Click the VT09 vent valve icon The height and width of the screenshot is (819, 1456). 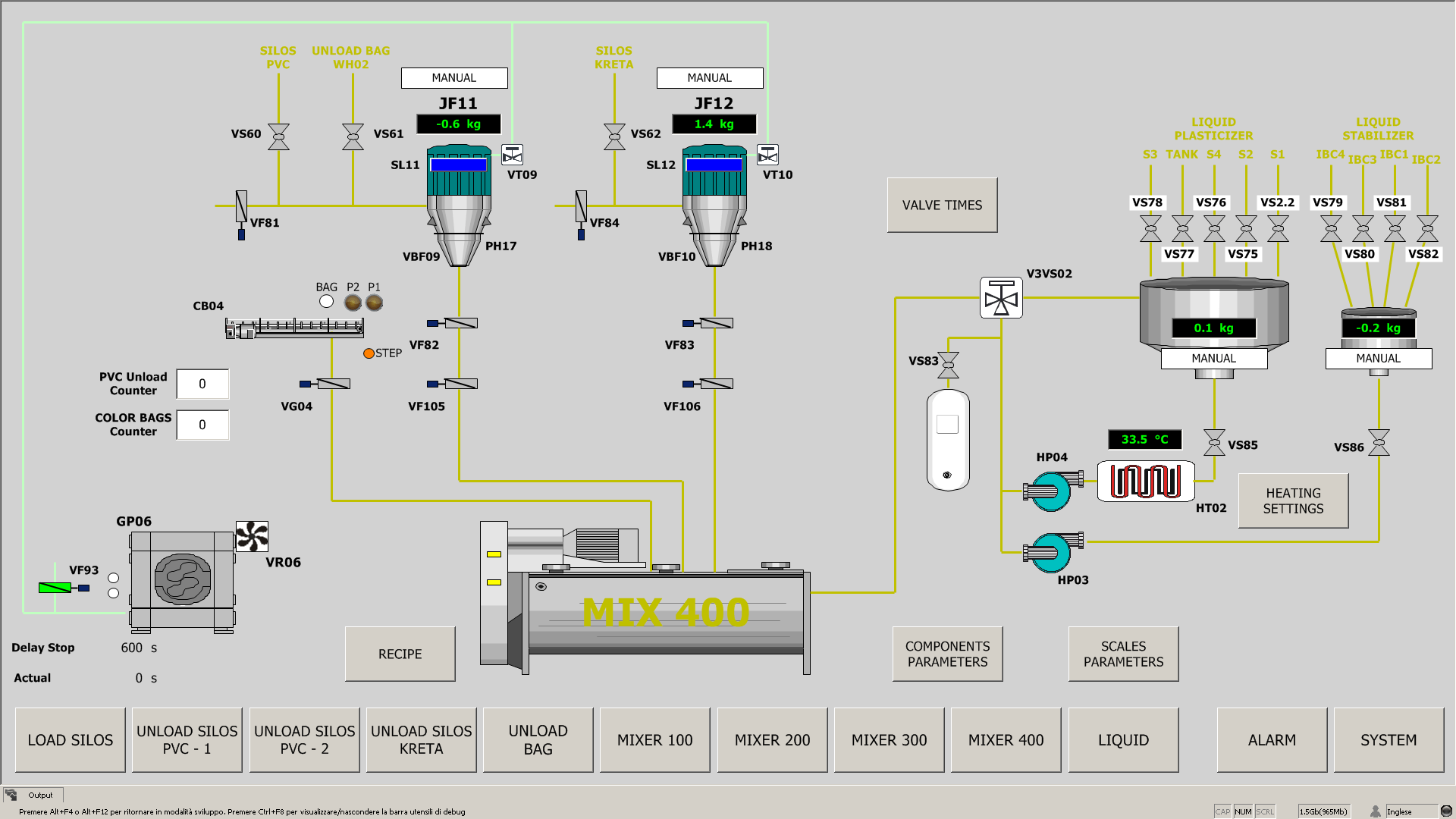pos(512,155)
